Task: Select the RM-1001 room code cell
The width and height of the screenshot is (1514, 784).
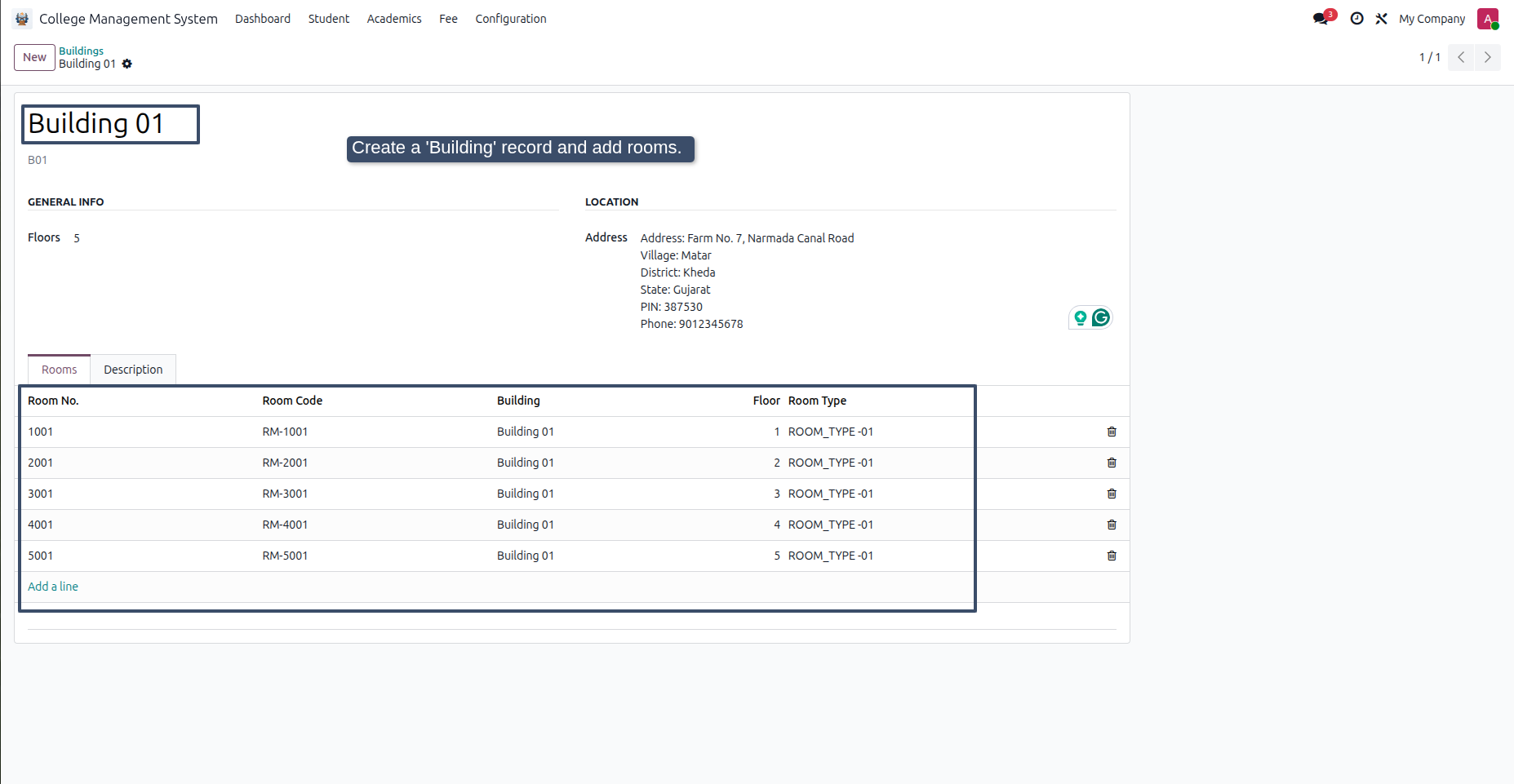Action: (285, 432)
